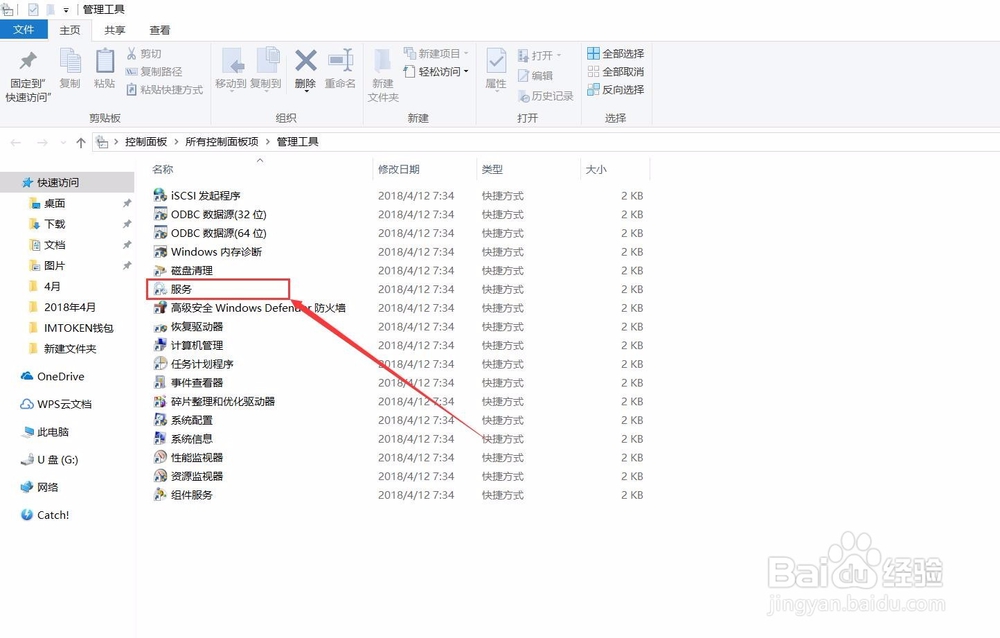Pin folder using 固定到快速访问
The image size is (1000, 638).
click(x=27, y=68)
